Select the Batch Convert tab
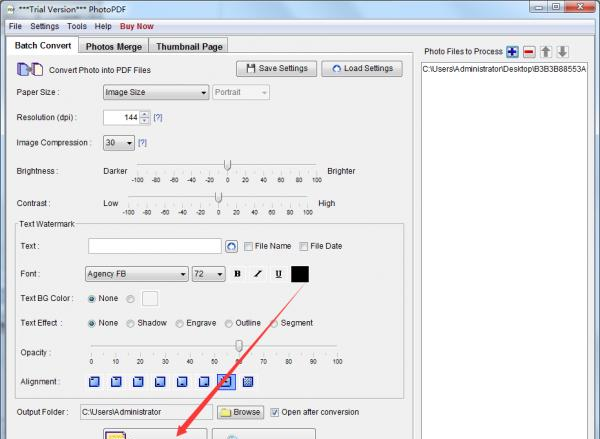Viewport: 600px width, 439px height. 42,45
